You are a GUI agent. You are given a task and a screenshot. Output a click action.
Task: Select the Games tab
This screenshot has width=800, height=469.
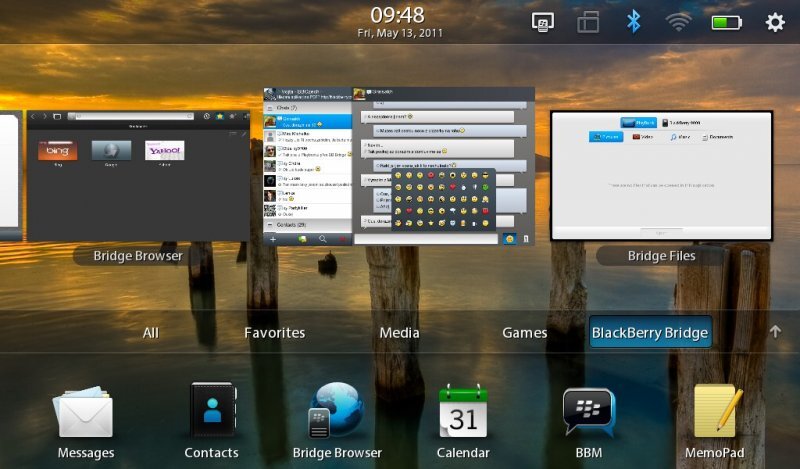click(524, 333)
